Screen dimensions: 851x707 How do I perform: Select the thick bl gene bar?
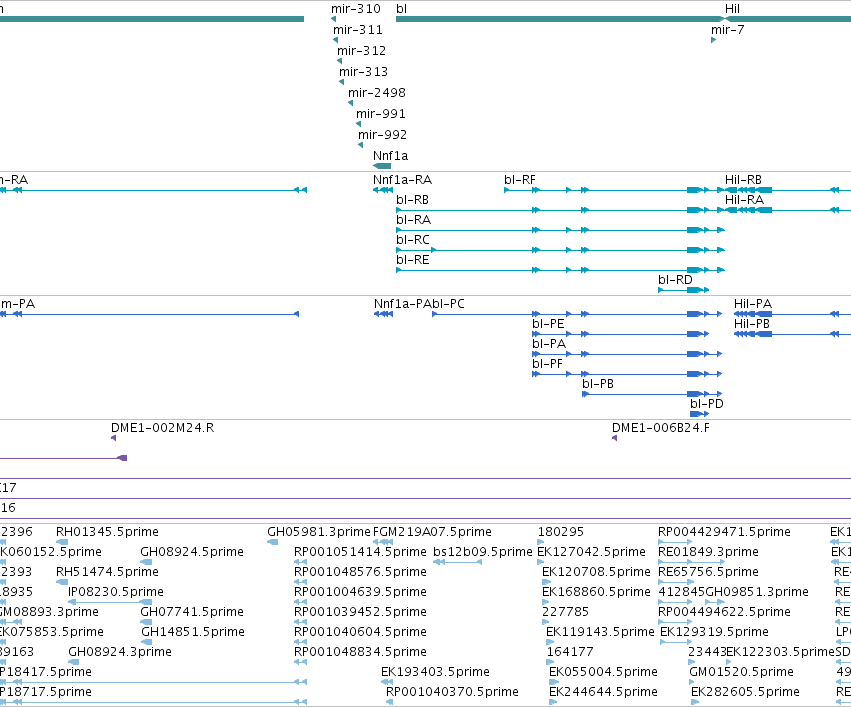tap(561, 20)
